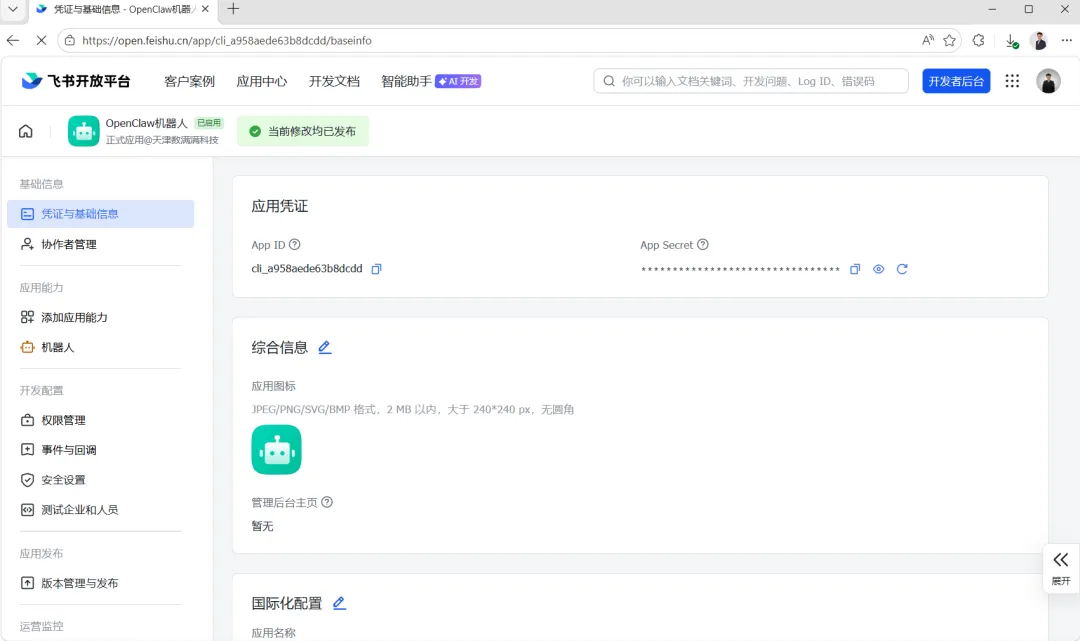The height and width of the screenshot is (641, 1080).
Task: Regenerate the App Secret with refresh icon
Action: pyautogui.click(x=902, y=269)
